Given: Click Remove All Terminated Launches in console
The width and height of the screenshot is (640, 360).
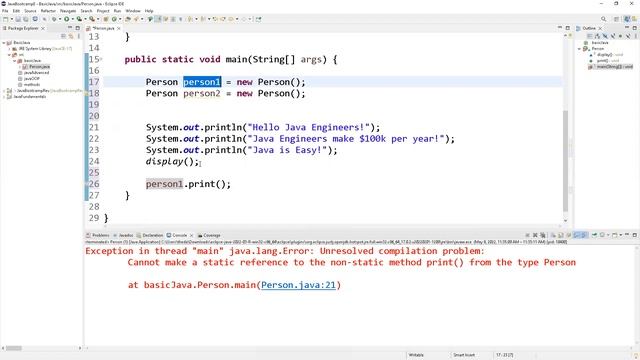Looking at the screenshot, I should point(543,235).
